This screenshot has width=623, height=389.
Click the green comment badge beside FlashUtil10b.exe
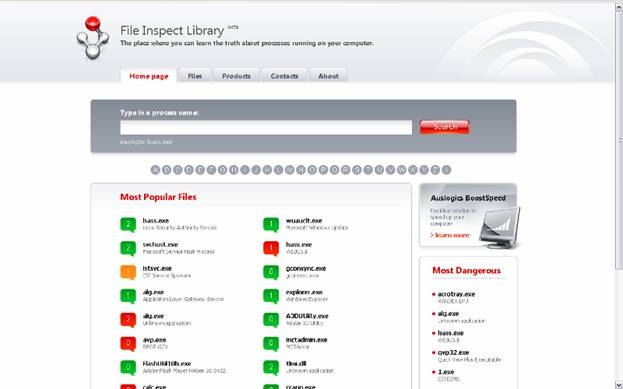pos(128,368)
